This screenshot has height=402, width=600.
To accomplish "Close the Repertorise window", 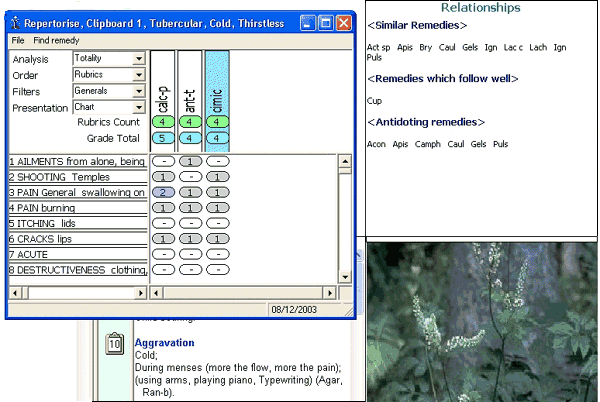I will [344, 23].
